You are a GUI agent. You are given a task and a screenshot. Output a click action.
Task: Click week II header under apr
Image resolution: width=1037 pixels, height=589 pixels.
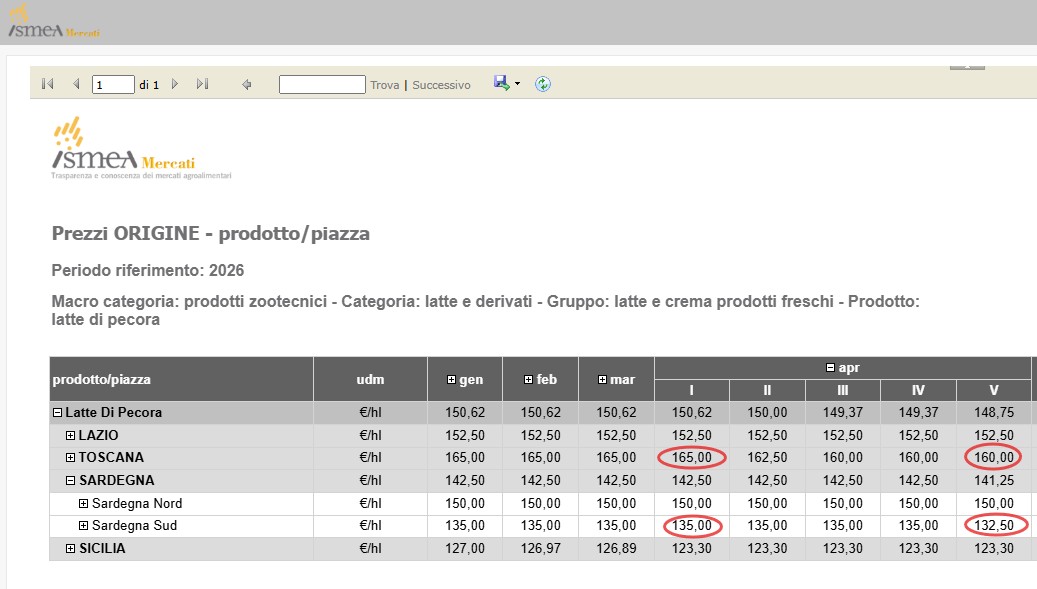pyautogui.click(x=767, y=390)
